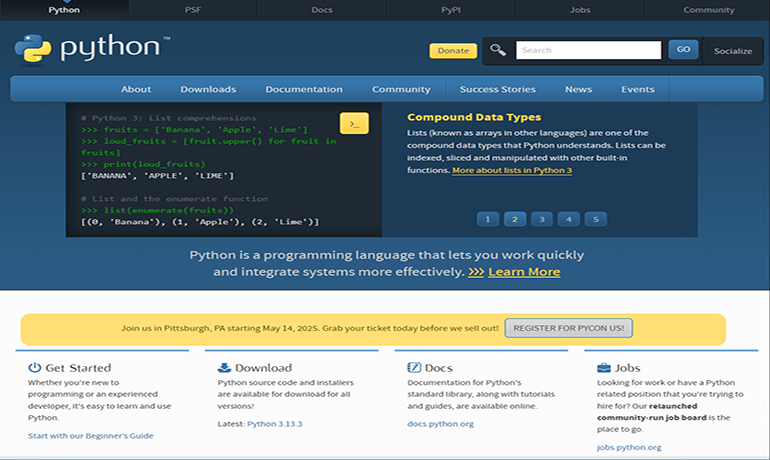
Task: Open the Downloads navigation menu
Action: pyautogui.click(x=208, y=89)
